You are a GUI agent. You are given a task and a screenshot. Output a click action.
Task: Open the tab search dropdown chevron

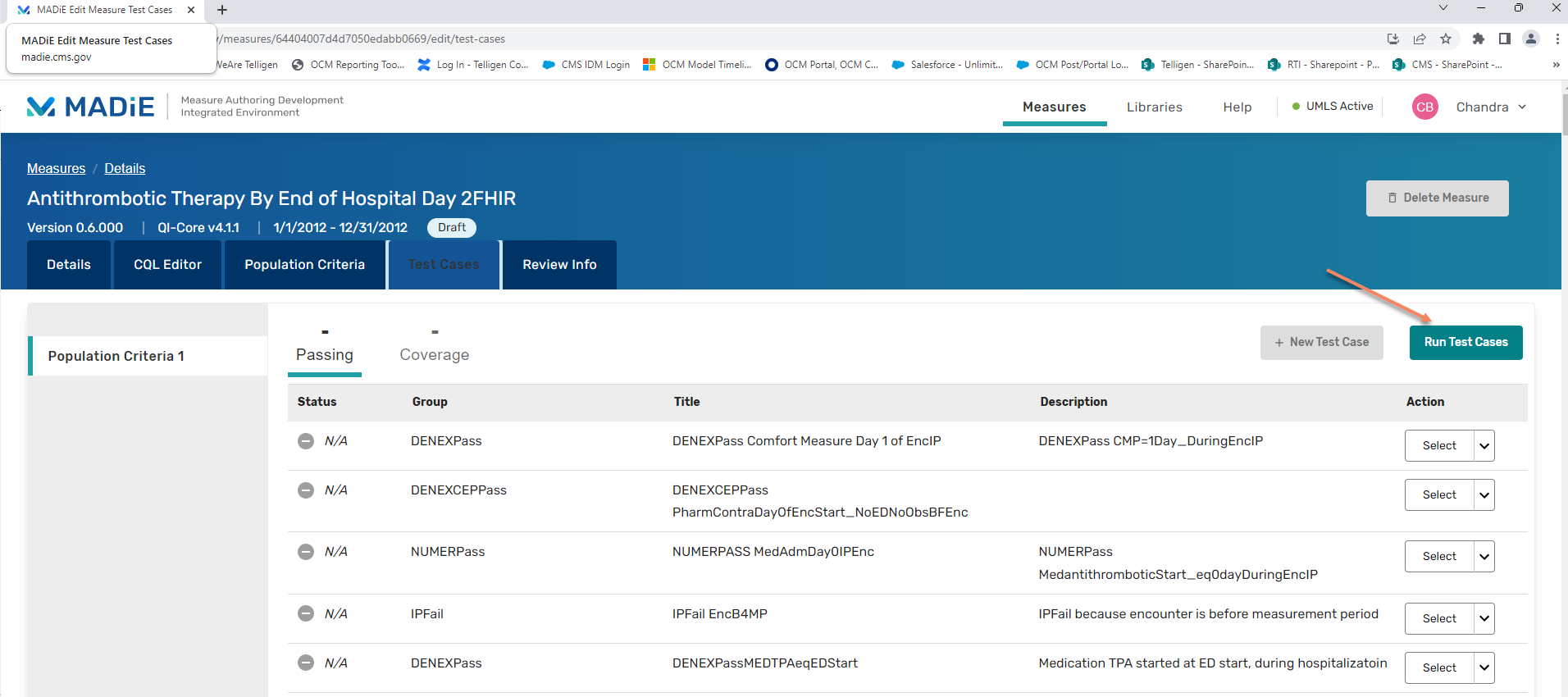(1443, 8)
